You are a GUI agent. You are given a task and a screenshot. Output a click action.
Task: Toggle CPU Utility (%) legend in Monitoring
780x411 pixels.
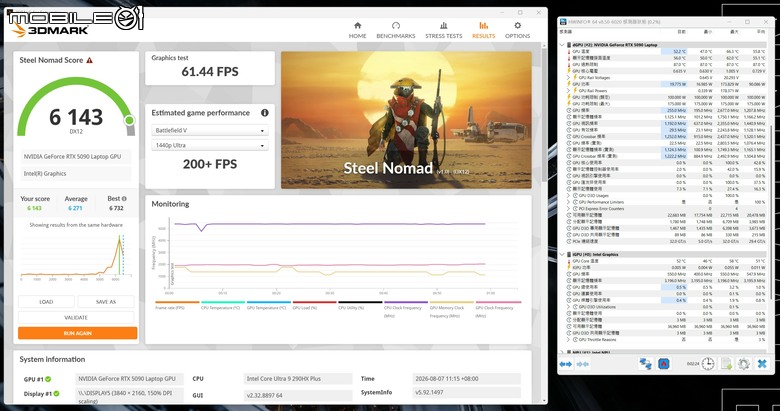point(360,305)
